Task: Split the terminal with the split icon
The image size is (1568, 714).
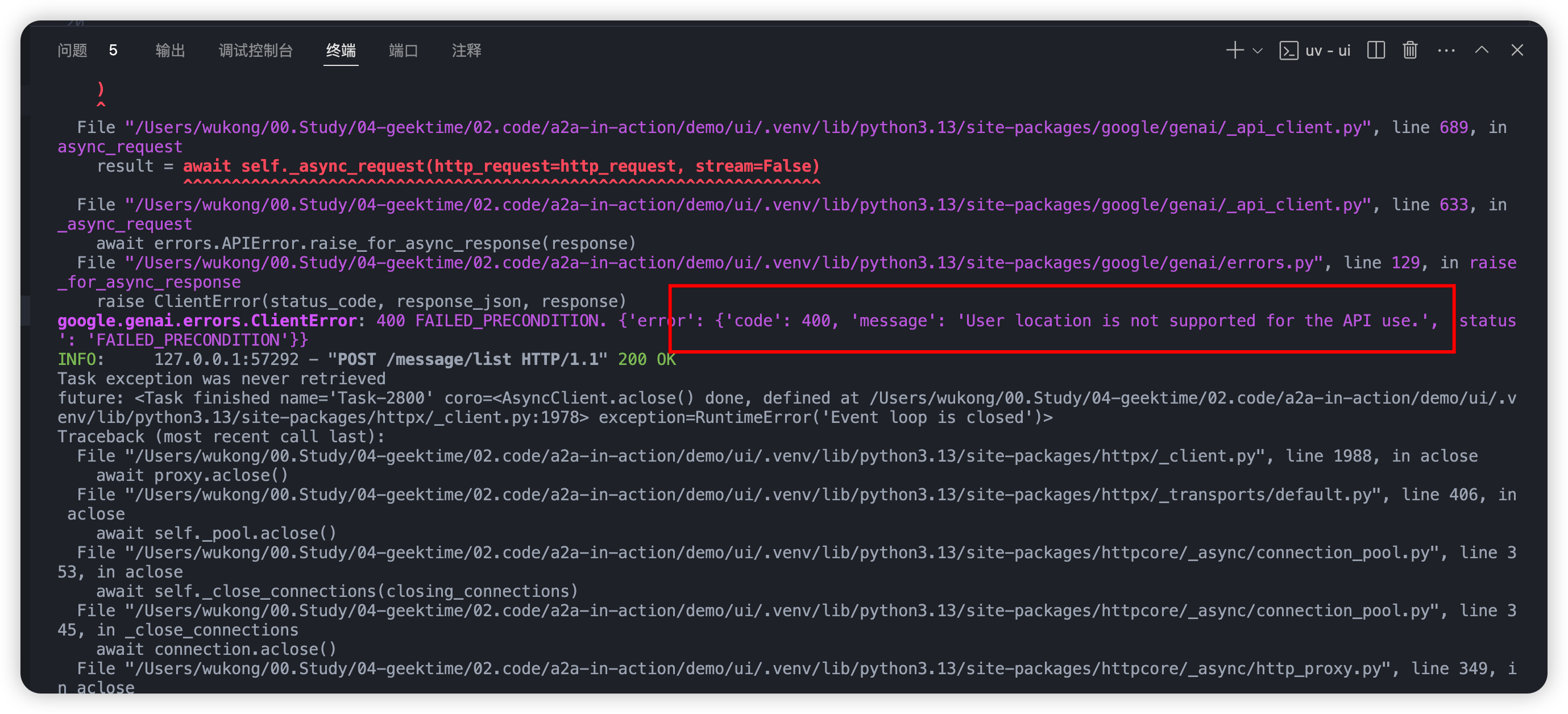Action: pyautogui.click(x=1376, y=51)
